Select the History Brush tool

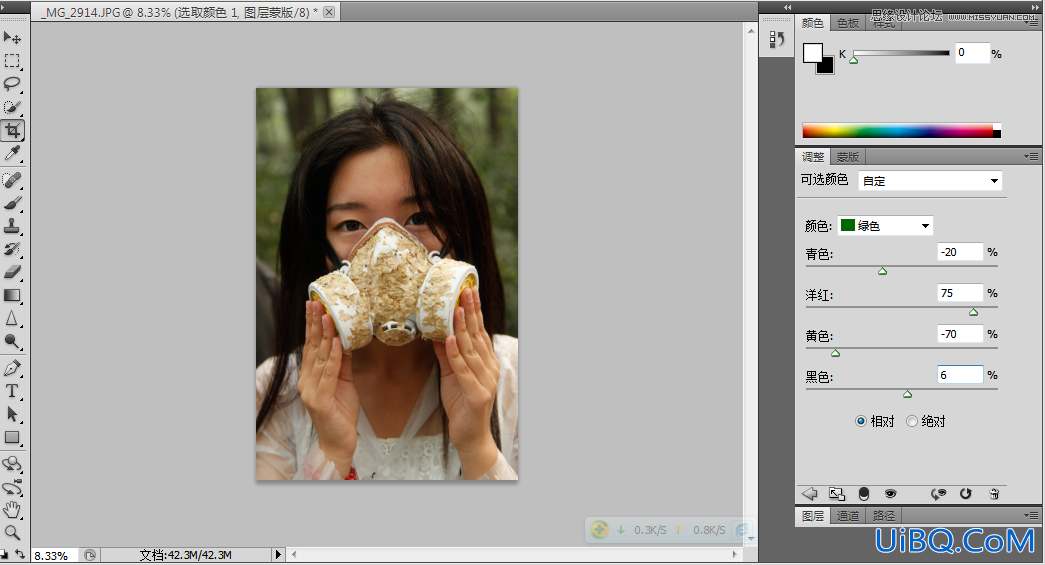click(12, 249)
